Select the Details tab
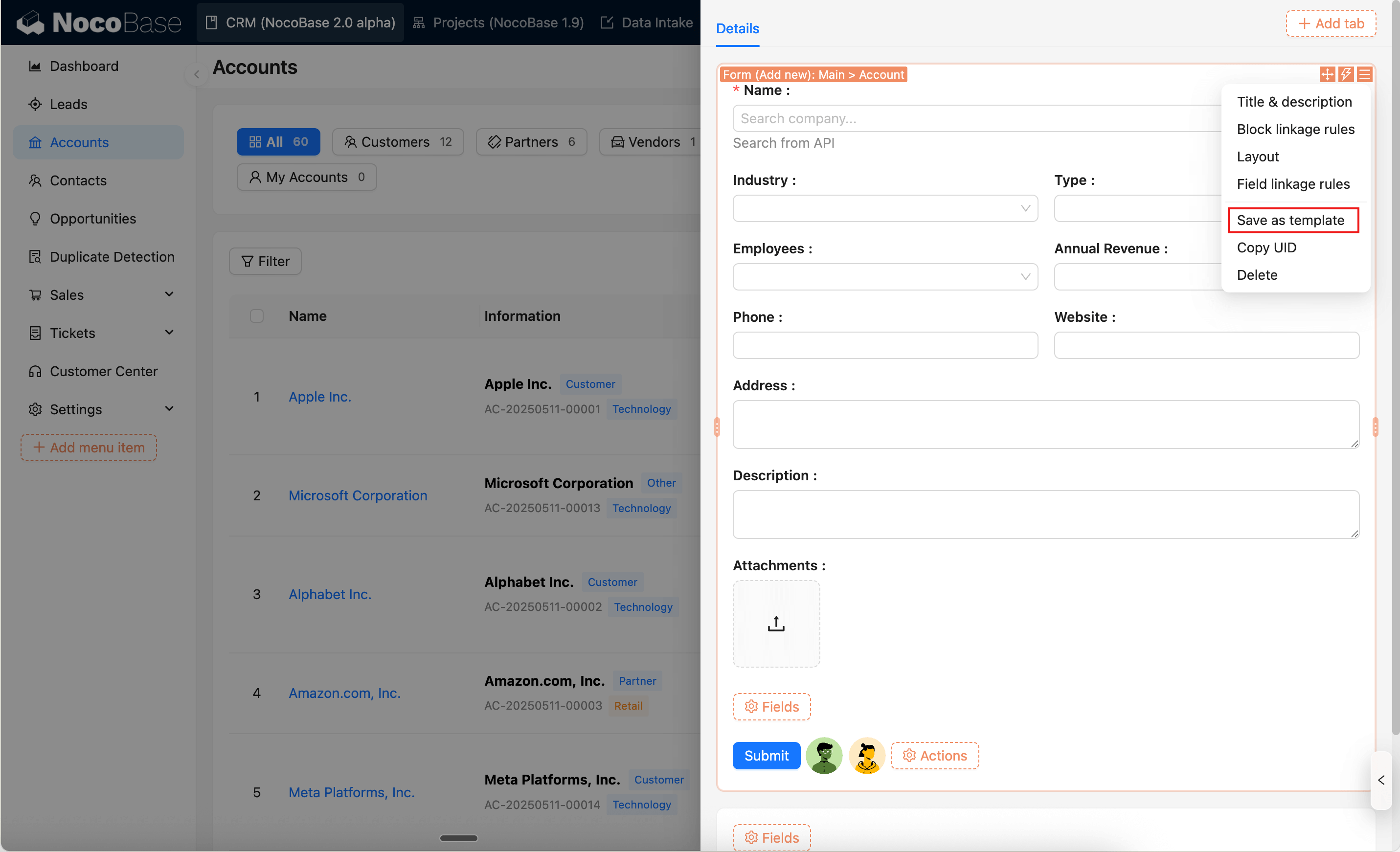The height and width of the screenshot is (852, 1400). (x=738, y=28)
